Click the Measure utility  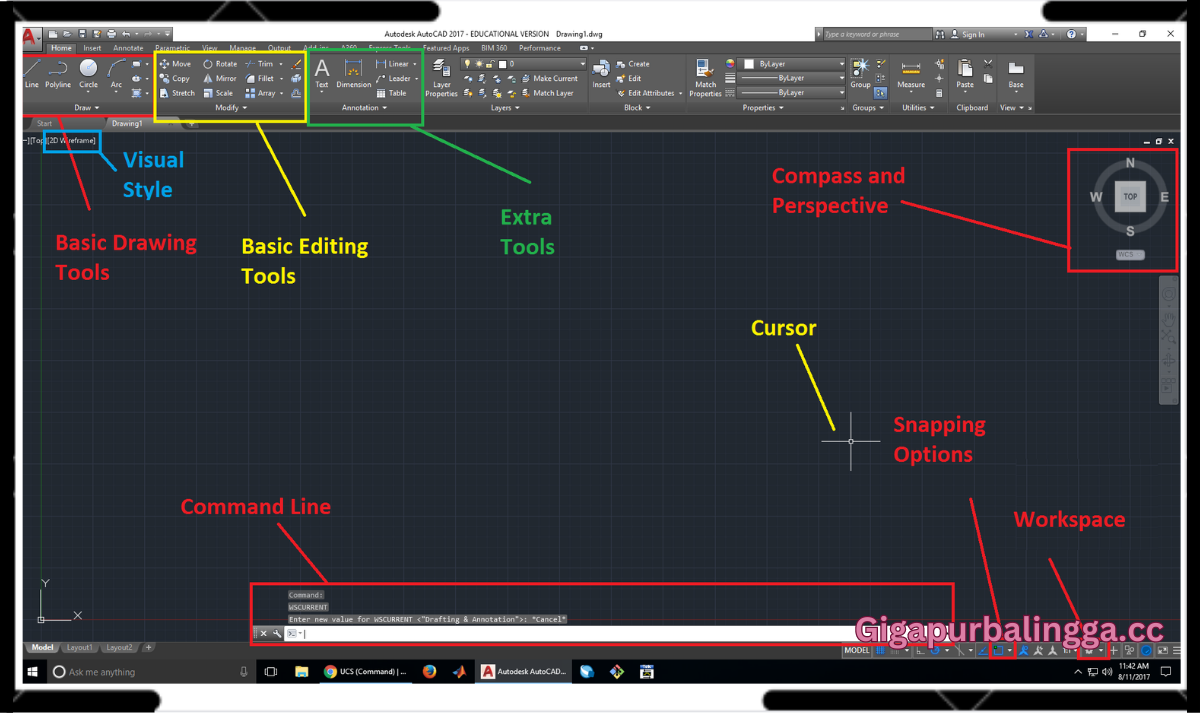[x=911, y=73]
